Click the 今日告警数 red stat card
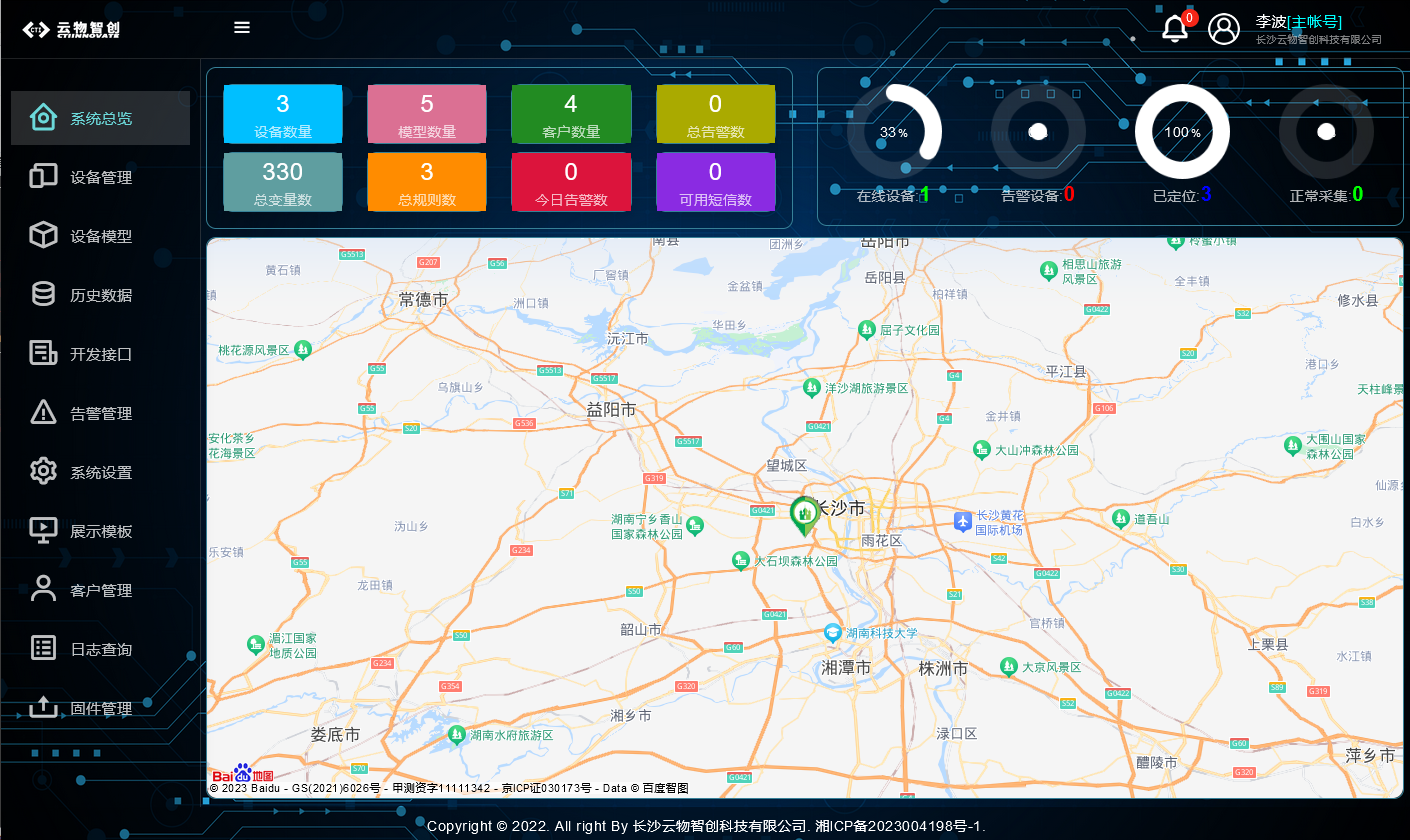Screen dimensions: 1410x840 click(x=571, y=182)
